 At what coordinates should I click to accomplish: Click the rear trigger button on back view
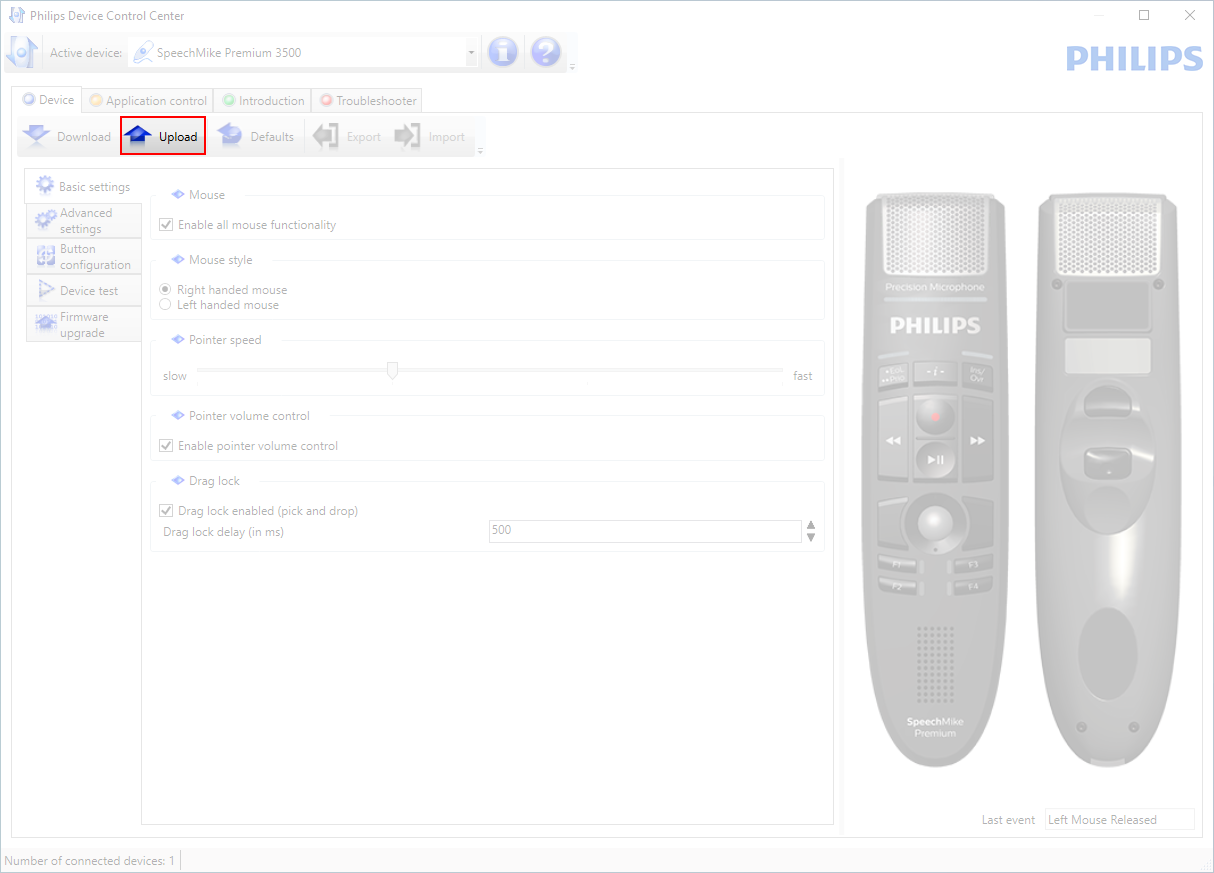(x=1107, y=463)
